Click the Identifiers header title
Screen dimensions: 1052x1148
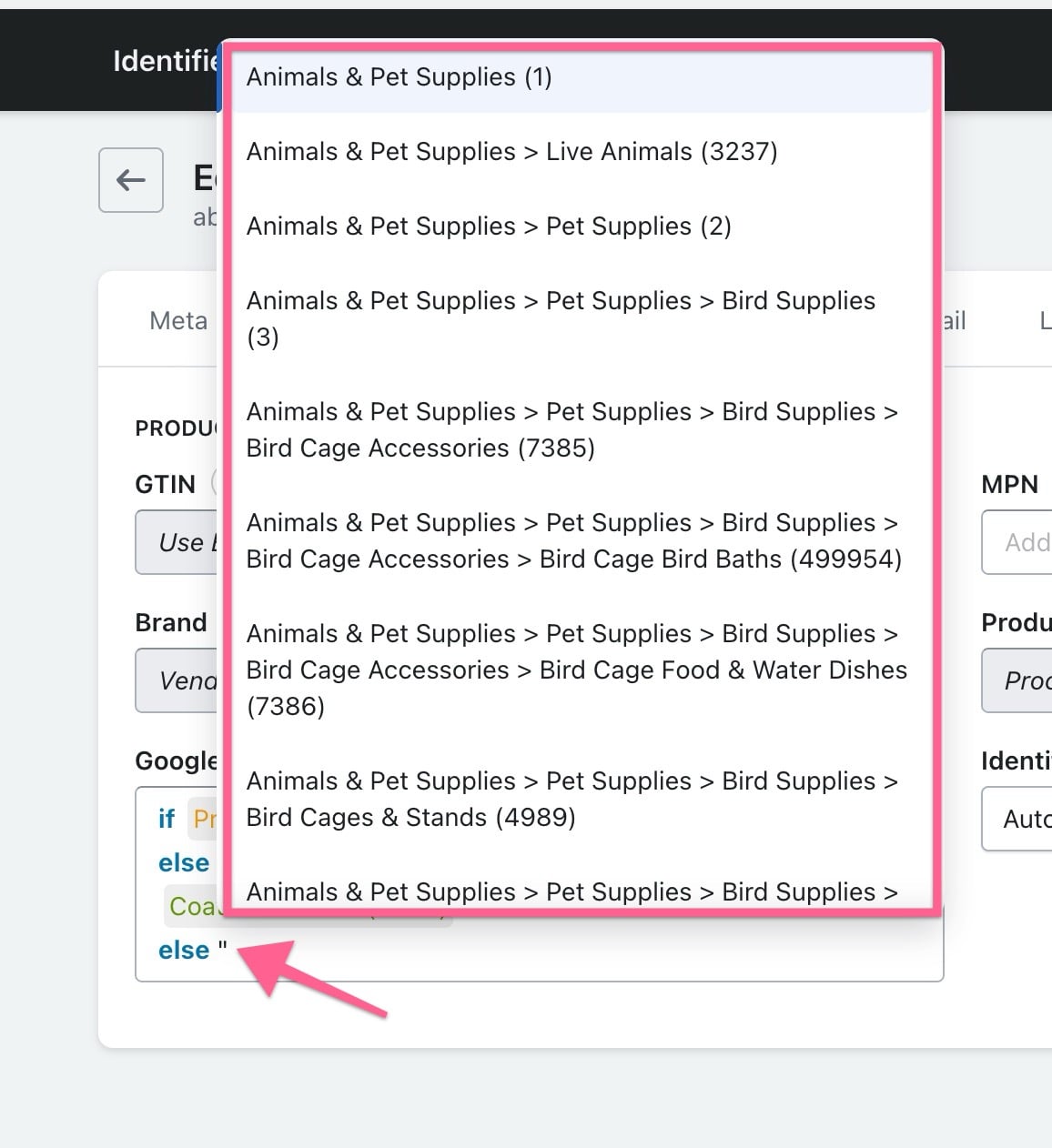click(166, 61)
